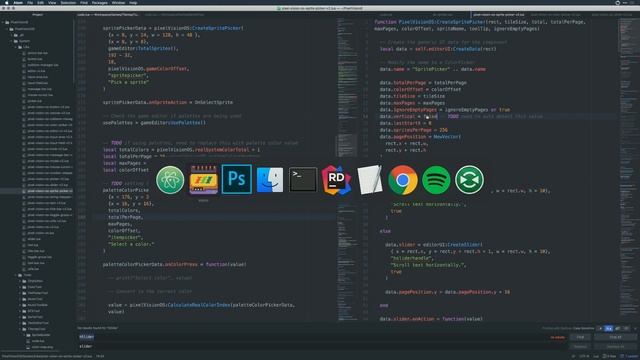The width and height of the screenshot is (640, 360).
Task: Click the Lua grammar selector in the status bar
Action: pyautogui.click(x=596, y=356)
